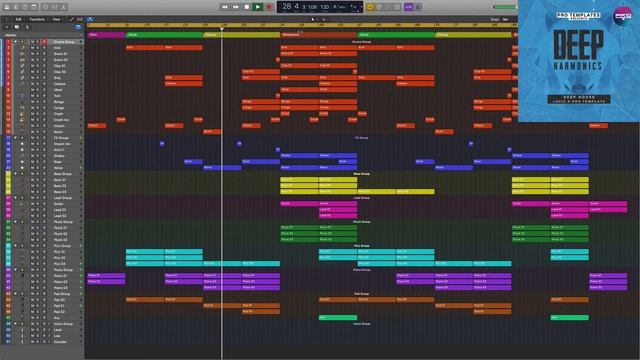Adjust the master volume slider
Screen dimensions: 640x360
(505, 7)
